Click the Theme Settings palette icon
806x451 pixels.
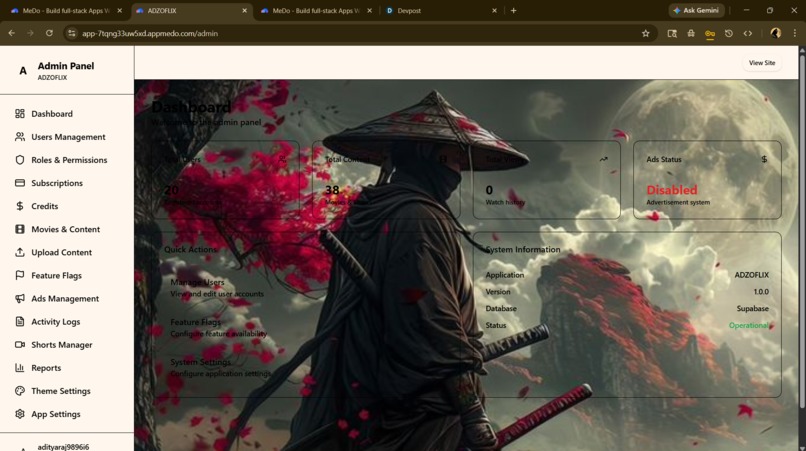tap(20, 391)
